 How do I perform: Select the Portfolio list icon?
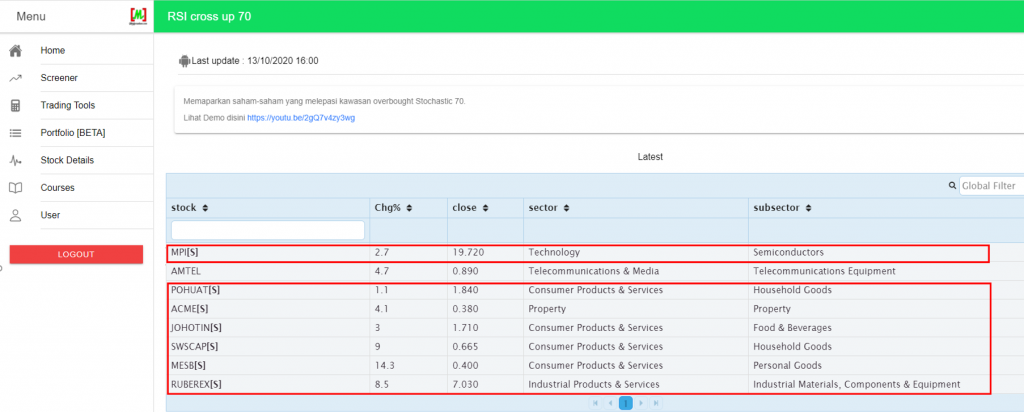click(x=15, y=133)
